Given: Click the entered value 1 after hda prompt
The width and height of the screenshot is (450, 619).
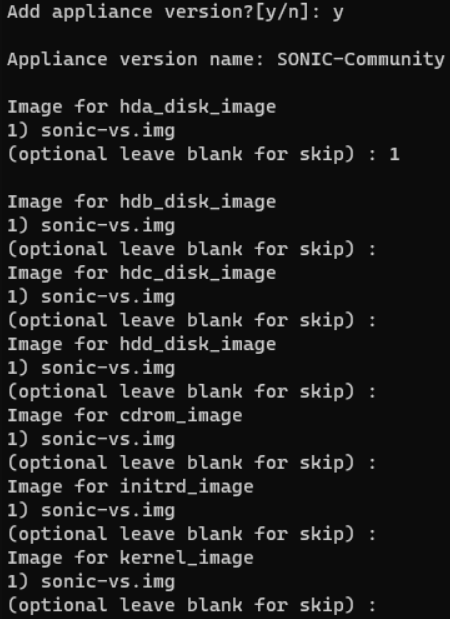Looking at the screenshot, I should (394, 154).
